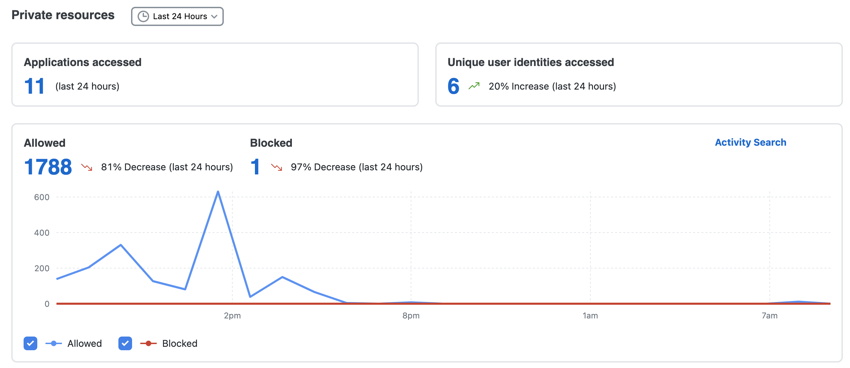This screenshot has height=368, width=850.
Task: Click the 11 applications accessed count
Action: (34, 86)
